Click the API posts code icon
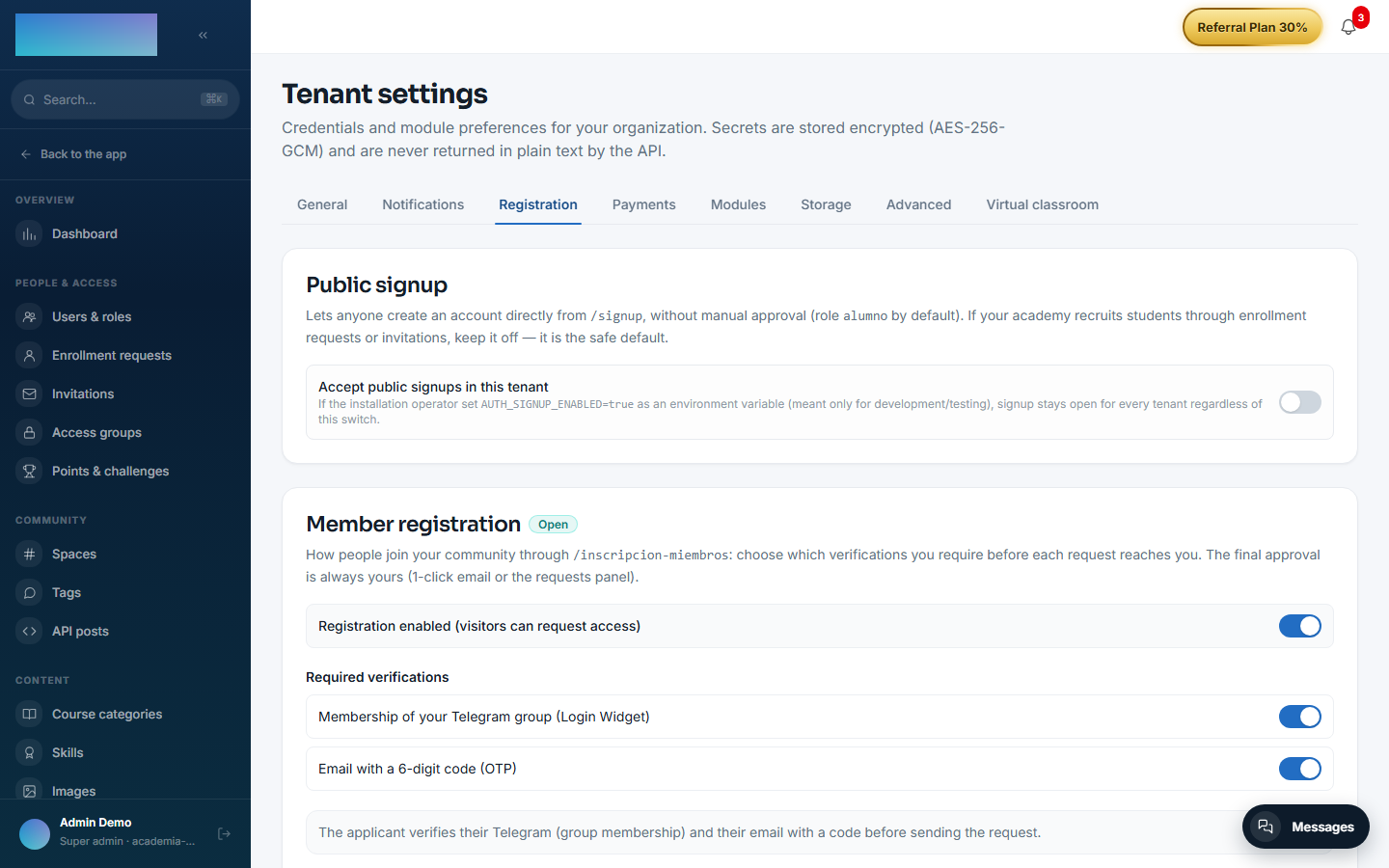The image size is (1389, 868). (x=30, y=632)
